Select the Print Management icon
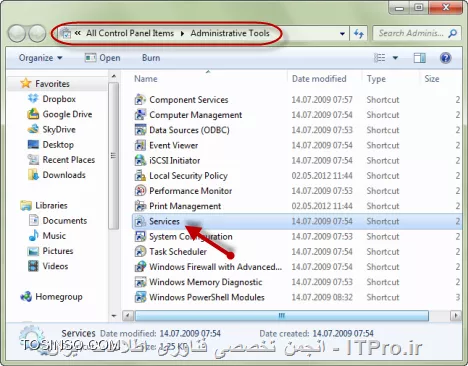The height and width of the screenshot is (366, 468). pyautogui.click(x=140, y=206)
